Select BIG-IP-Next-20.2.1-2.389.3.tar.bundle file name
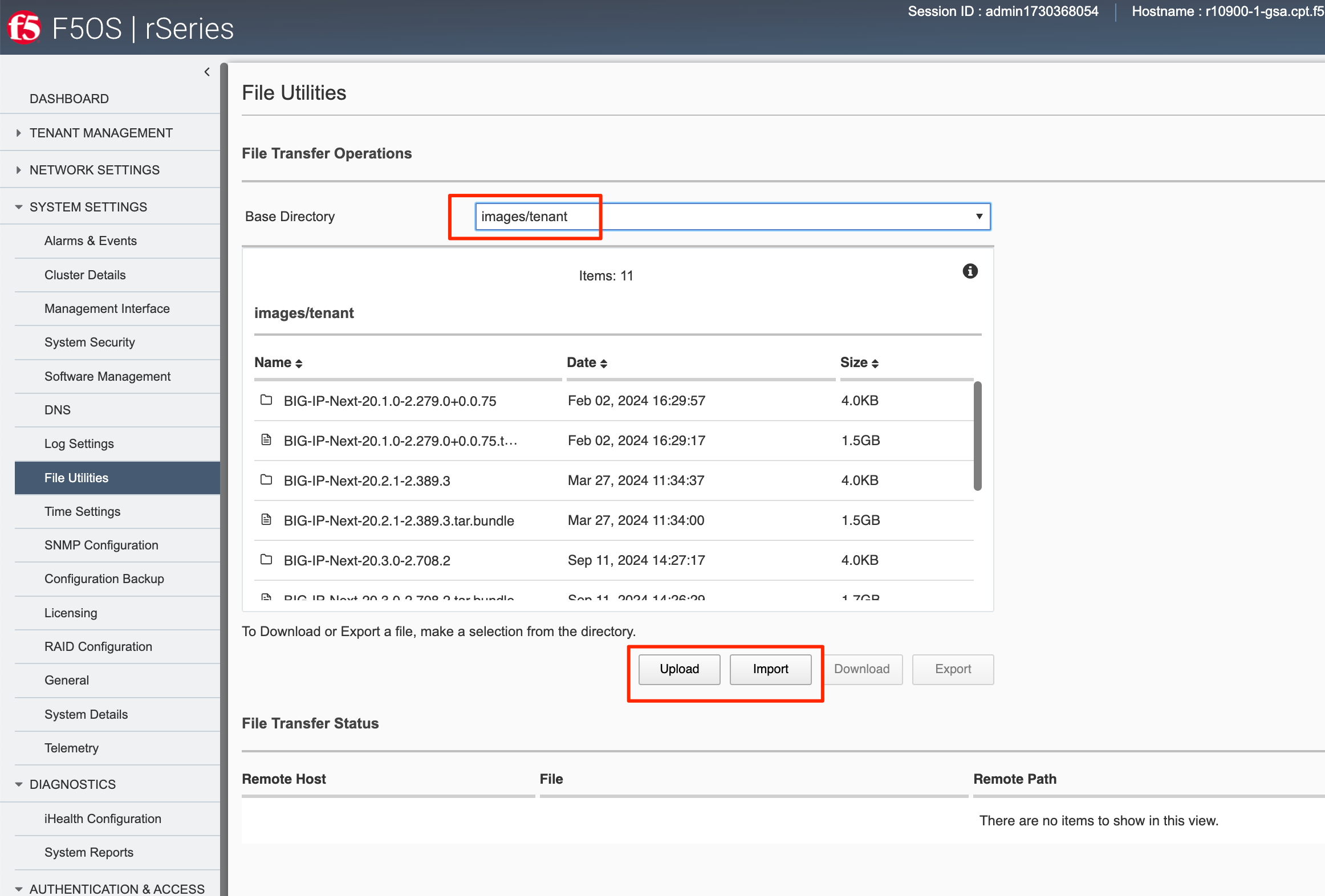Image resolution: width=1325 pixels, height=896 pixels. (x=399, y=520)
